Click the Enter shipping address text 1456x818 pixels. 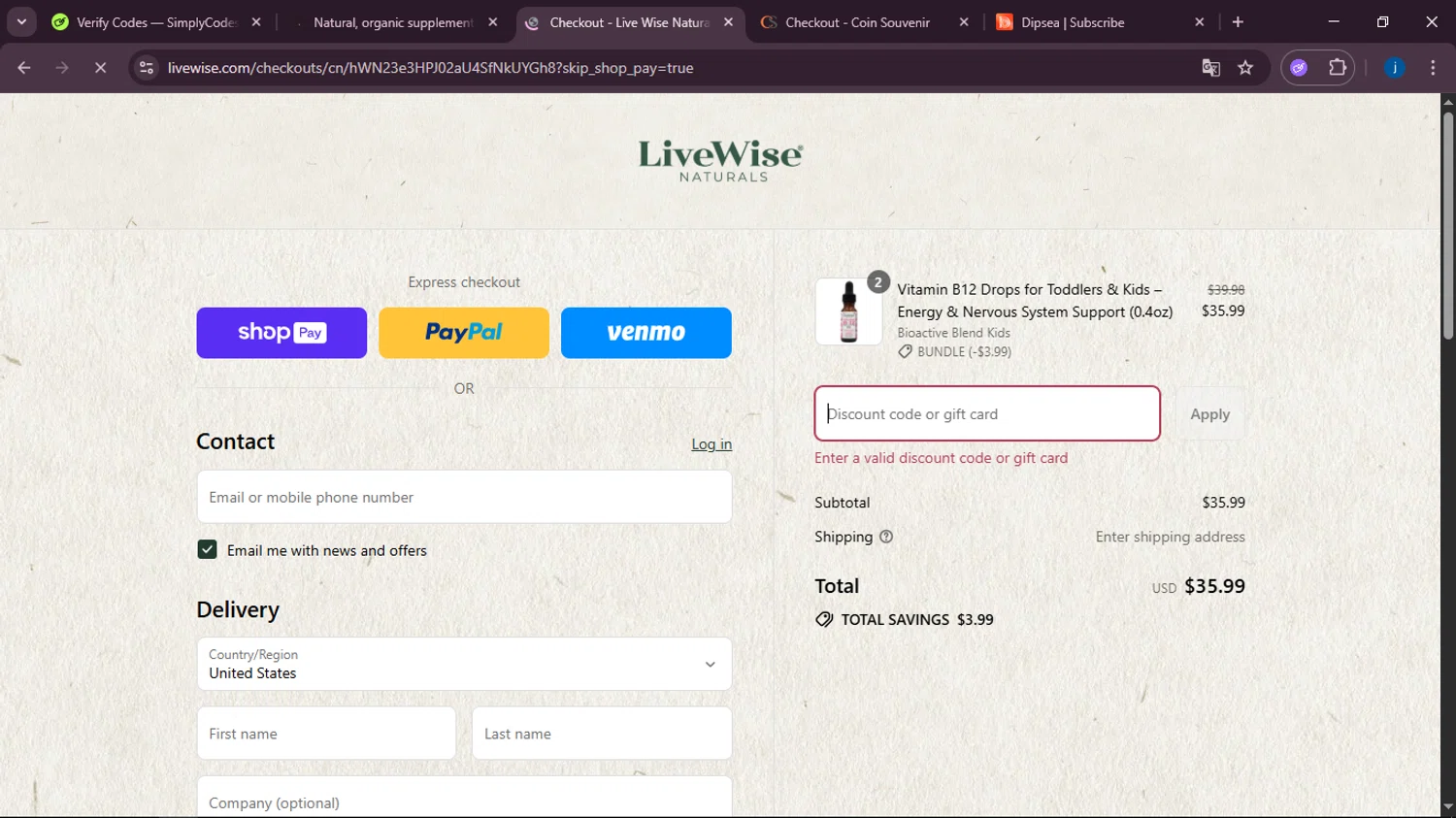[1170, 537]
